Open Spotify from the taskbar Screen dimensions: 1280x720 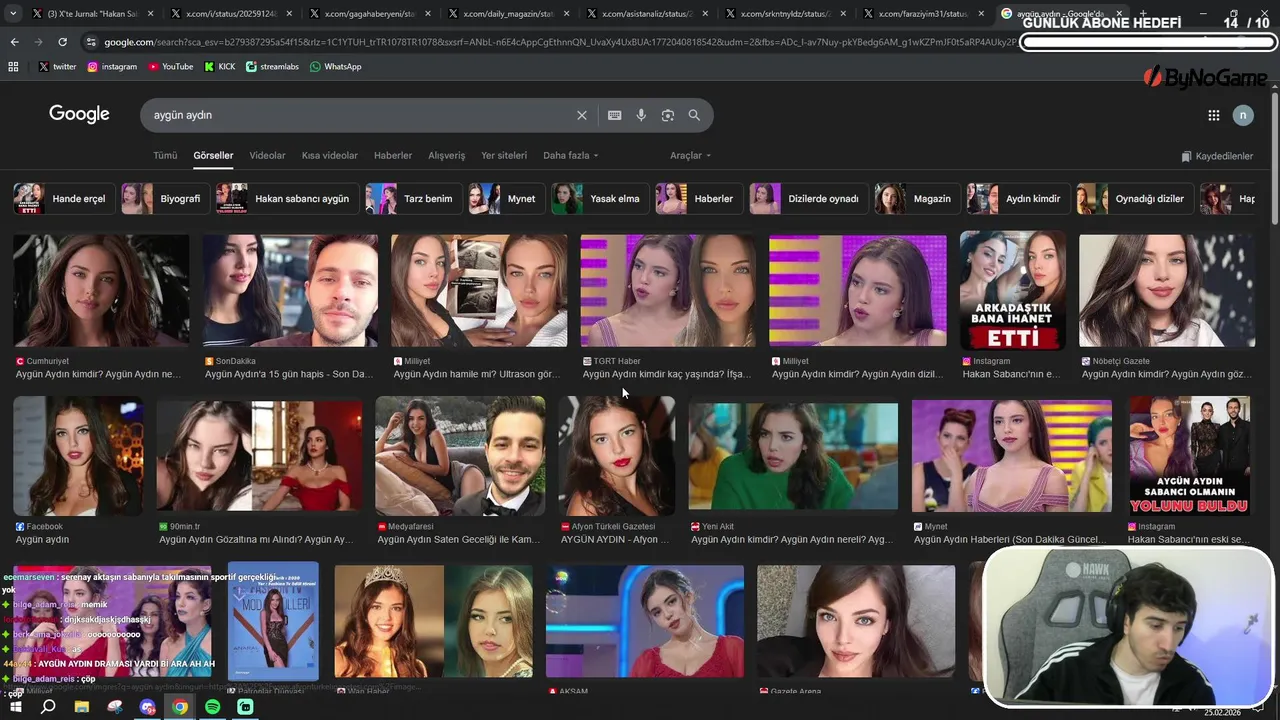tap(213, 707)
